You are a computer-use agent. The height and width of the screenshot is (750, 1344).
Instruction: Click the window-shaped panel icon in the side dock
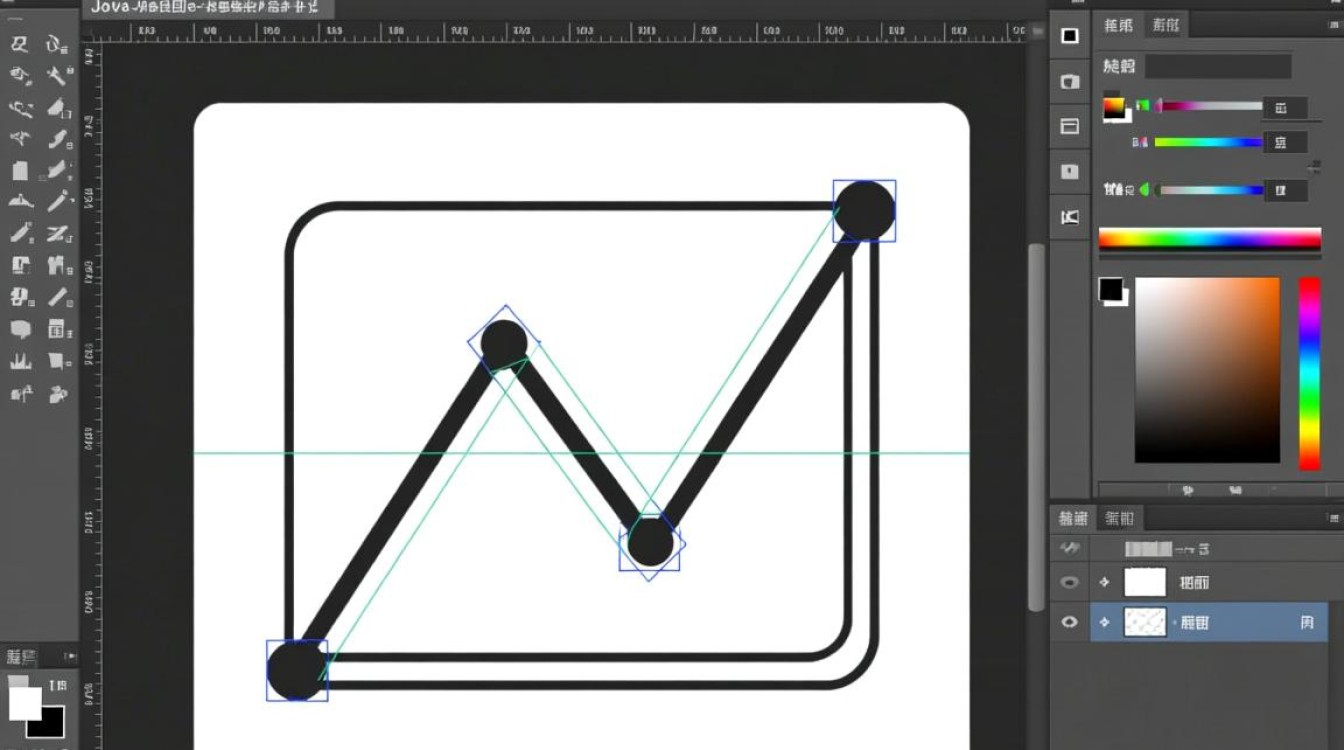click(1070, 127)
